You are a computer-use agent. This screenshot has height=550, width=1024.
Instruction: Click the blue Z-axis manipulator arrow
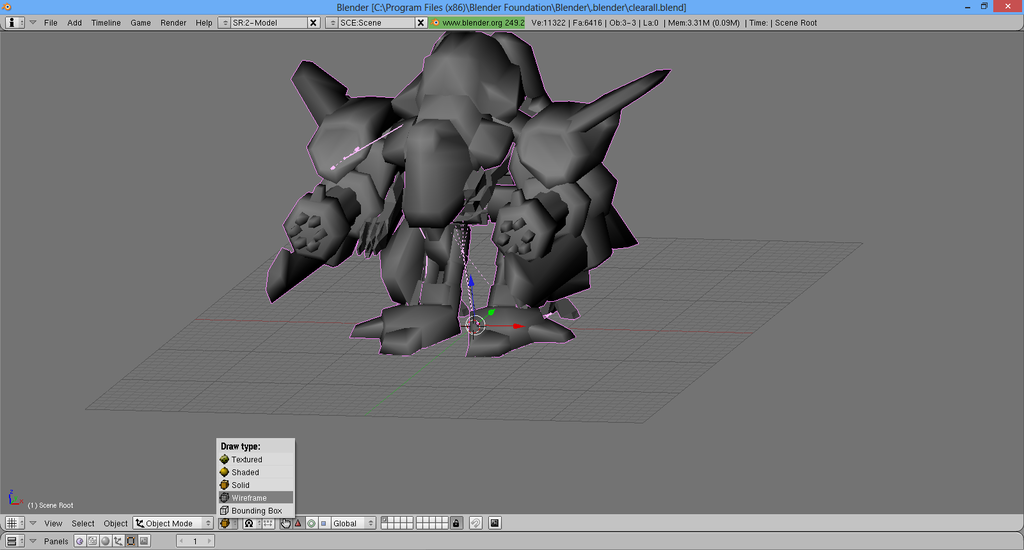471,282
